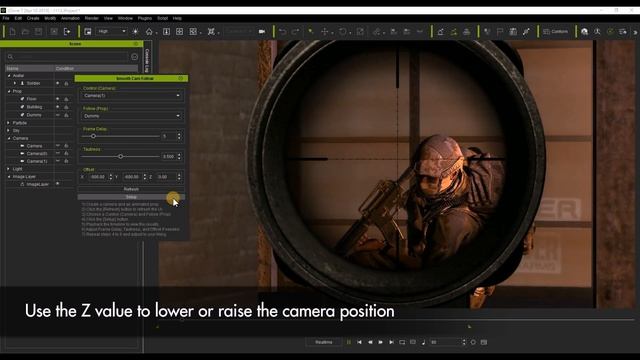Open the Create menu
Screen dimensions: 640x360
click(x=33, y=18)
